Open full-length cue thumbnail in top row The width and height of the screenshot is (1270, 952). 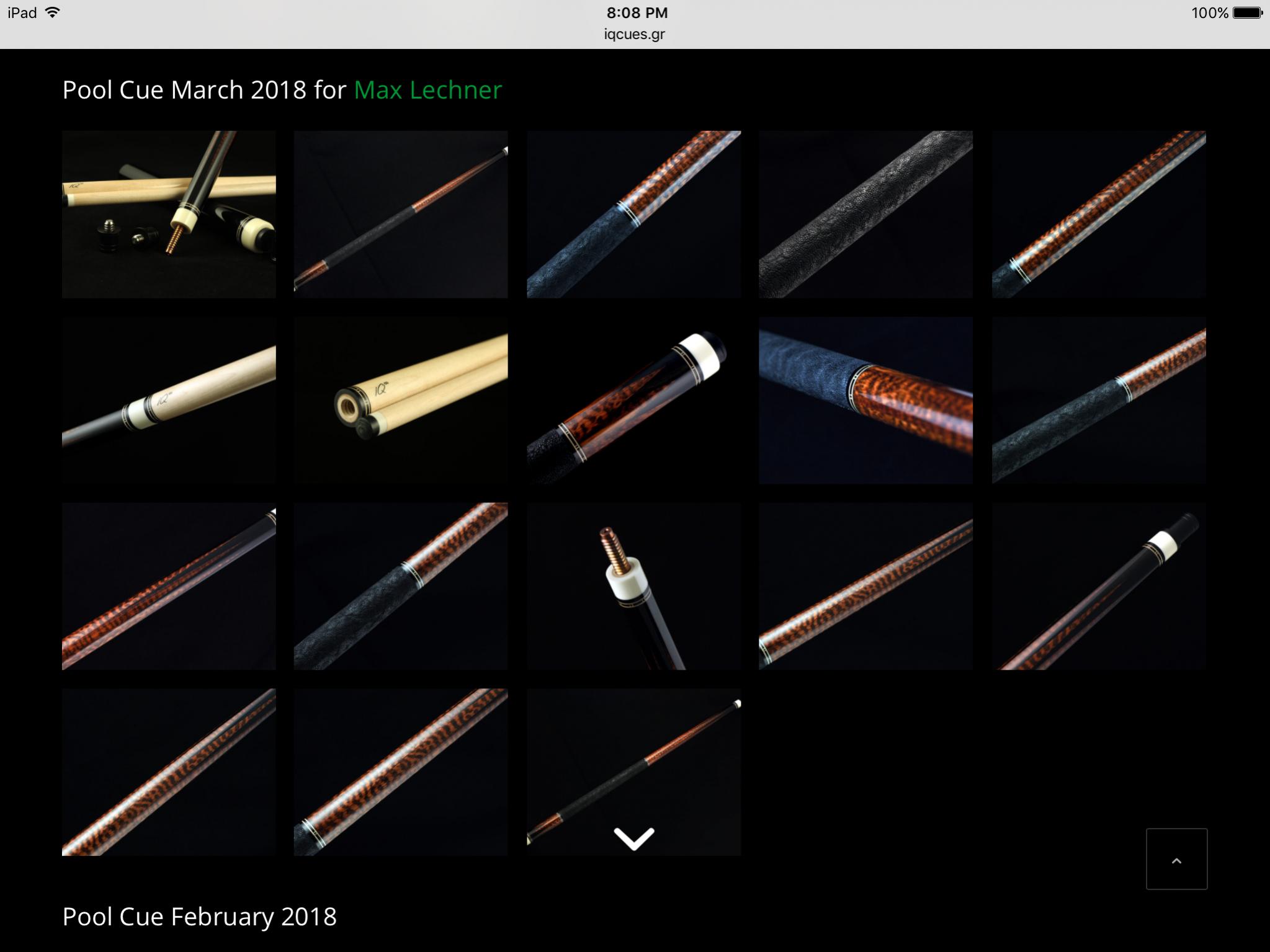[x=401, y=214]
